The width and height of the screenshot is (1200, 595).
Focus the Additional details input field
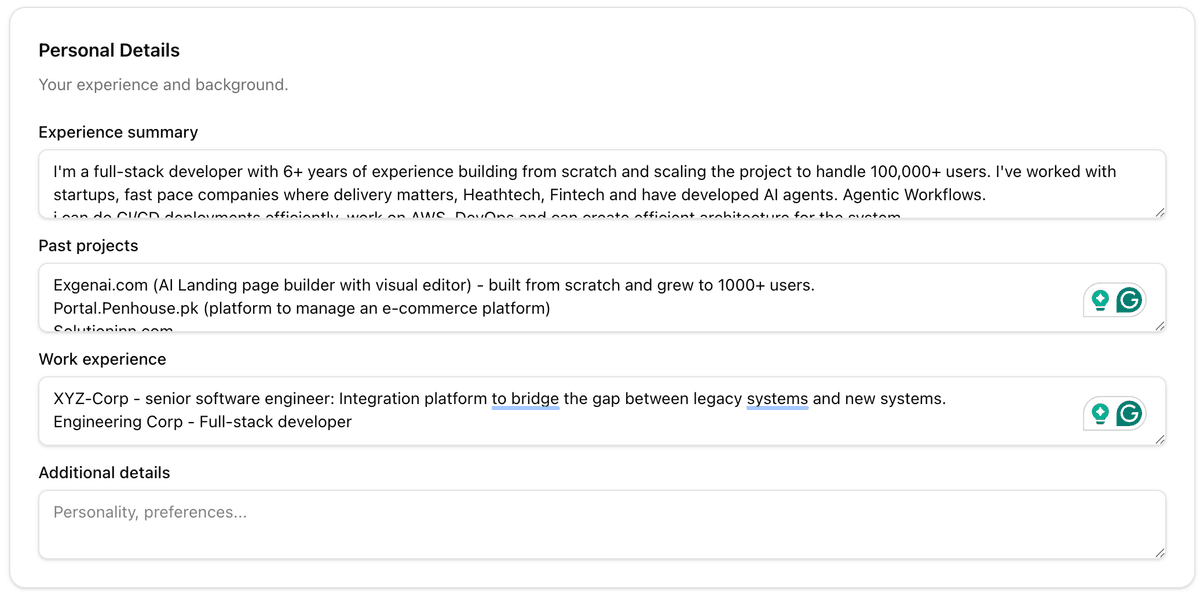pos(600,525)
